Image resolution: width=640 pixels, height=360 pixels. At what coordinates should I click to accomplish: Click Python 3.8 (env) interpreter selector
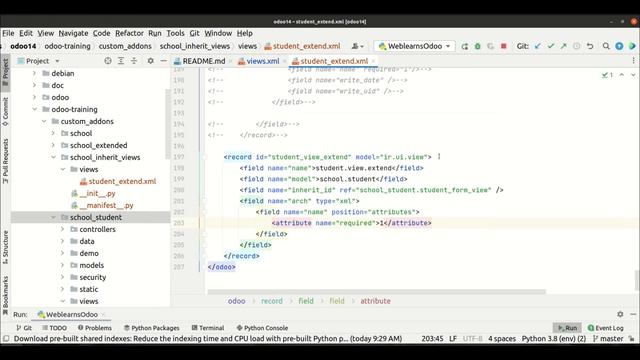(553, 339)
